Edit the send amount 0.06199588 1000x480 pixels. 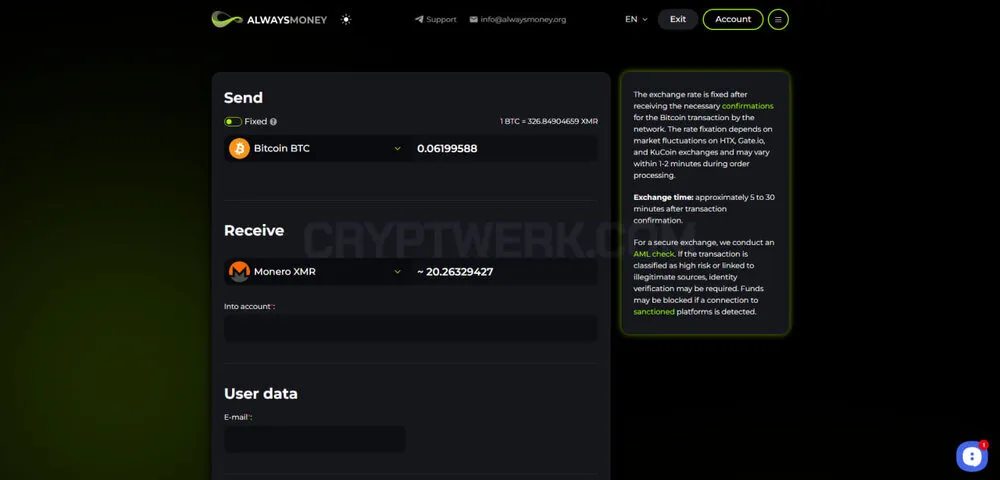click(x=504, y=149)
